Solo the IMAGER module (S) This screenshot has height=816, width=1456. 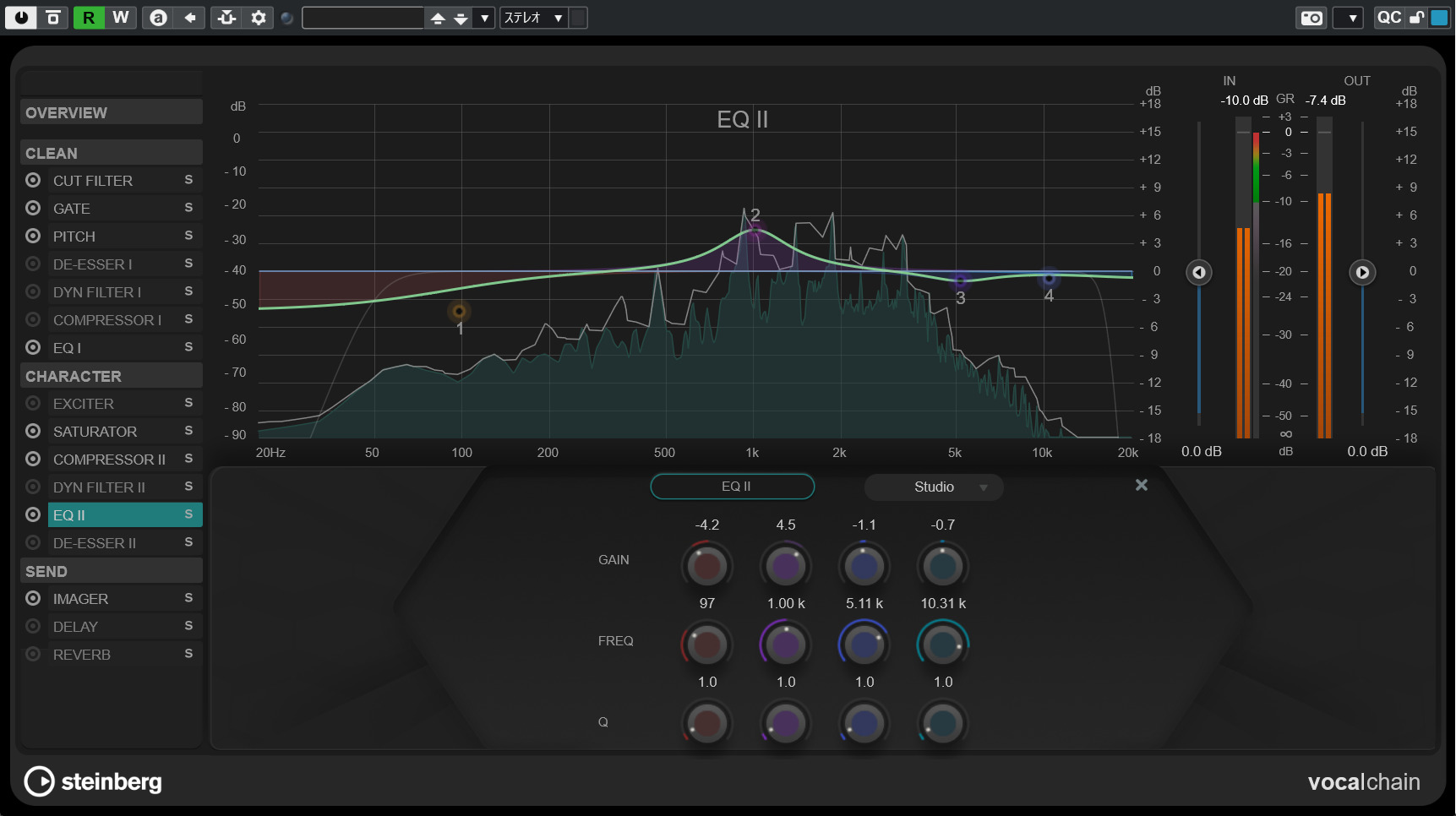coord(188,598)
